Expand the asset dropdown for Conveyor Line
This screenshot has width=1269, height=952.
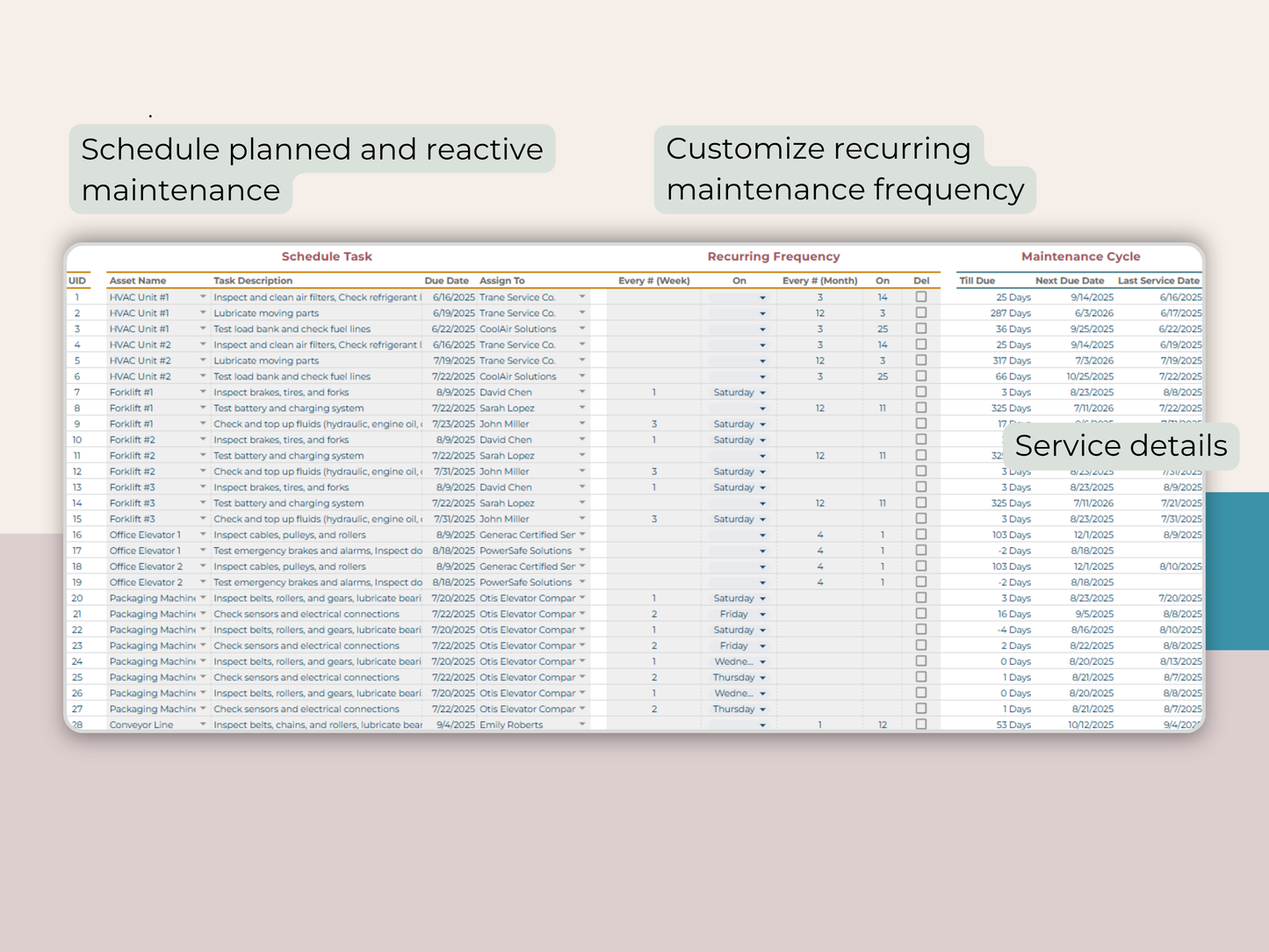[203, 725]
